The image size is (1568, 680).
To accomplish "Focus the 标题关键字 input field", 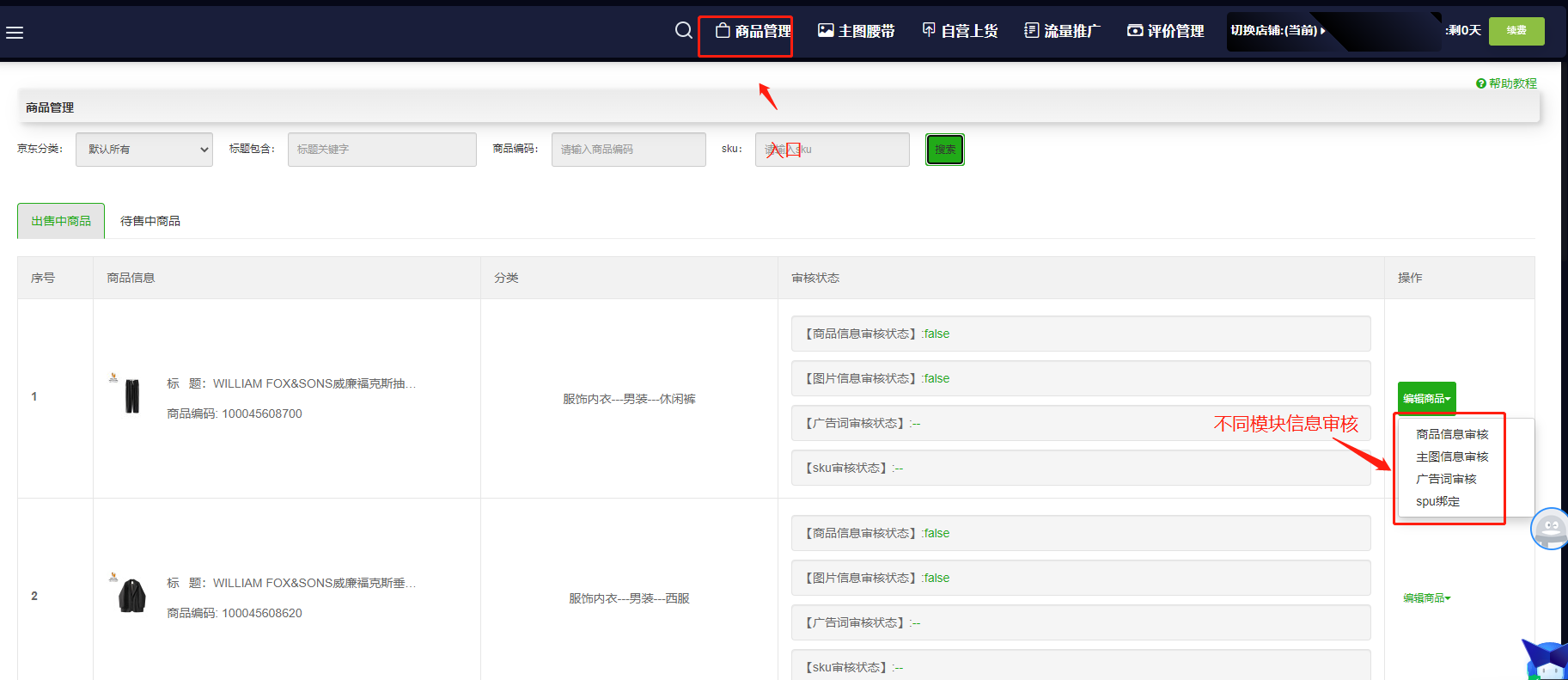I will [x=381, y=150].
